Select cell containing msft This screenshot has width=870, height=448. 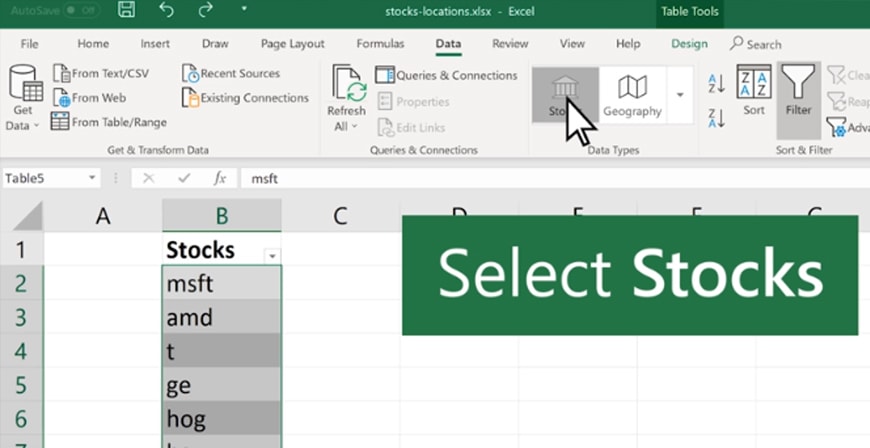tap(221, 283)
